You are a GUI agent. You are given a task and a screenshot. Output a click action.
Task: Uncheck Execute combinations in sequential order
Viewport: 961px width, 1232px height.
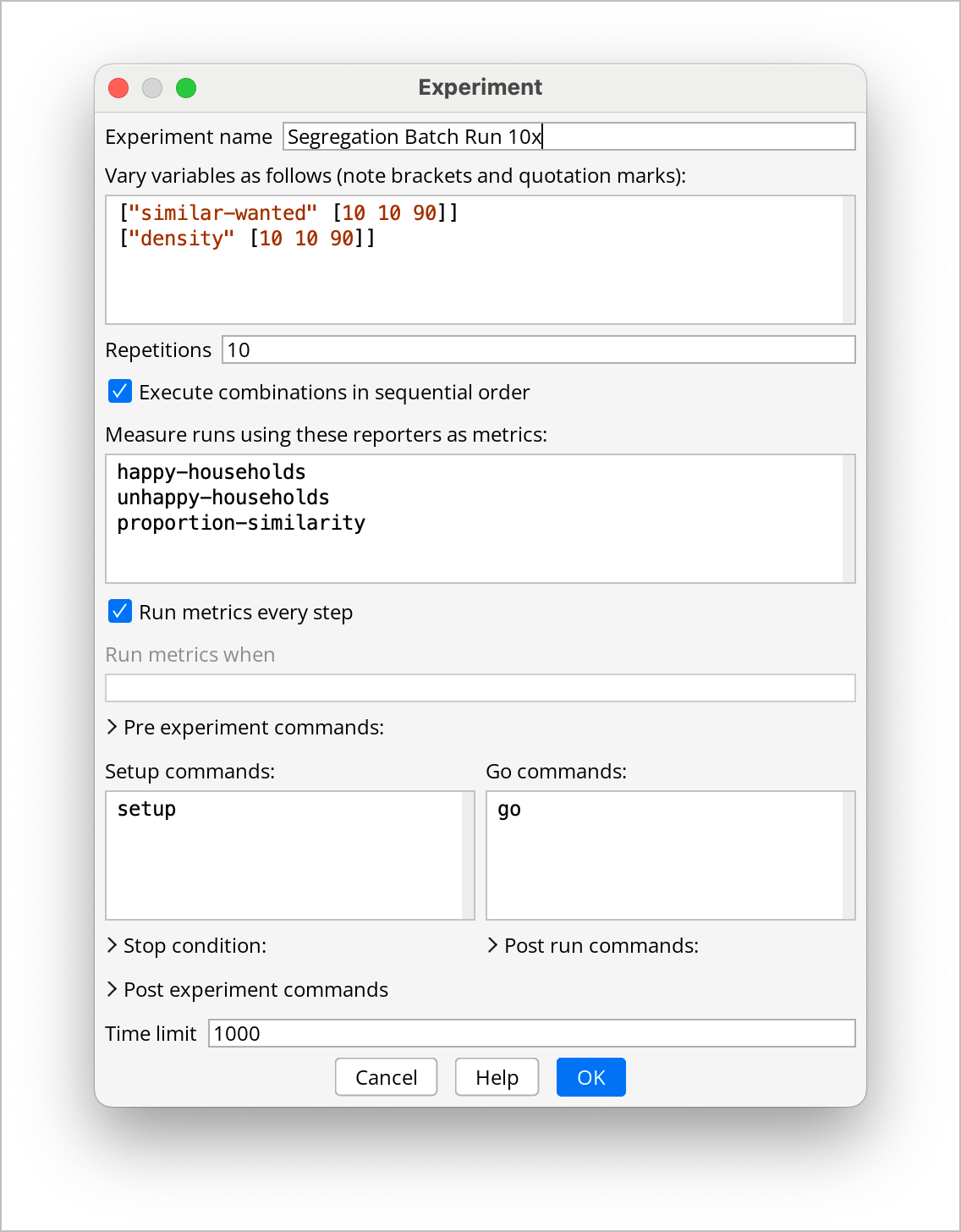(x=120, y=392)
